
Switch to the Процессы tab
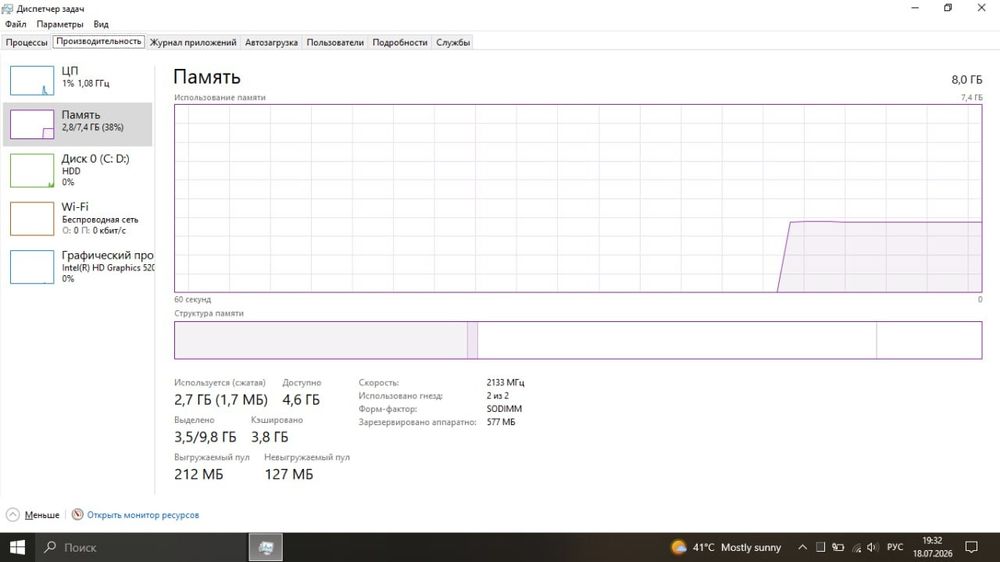click(x=27, y=42)
